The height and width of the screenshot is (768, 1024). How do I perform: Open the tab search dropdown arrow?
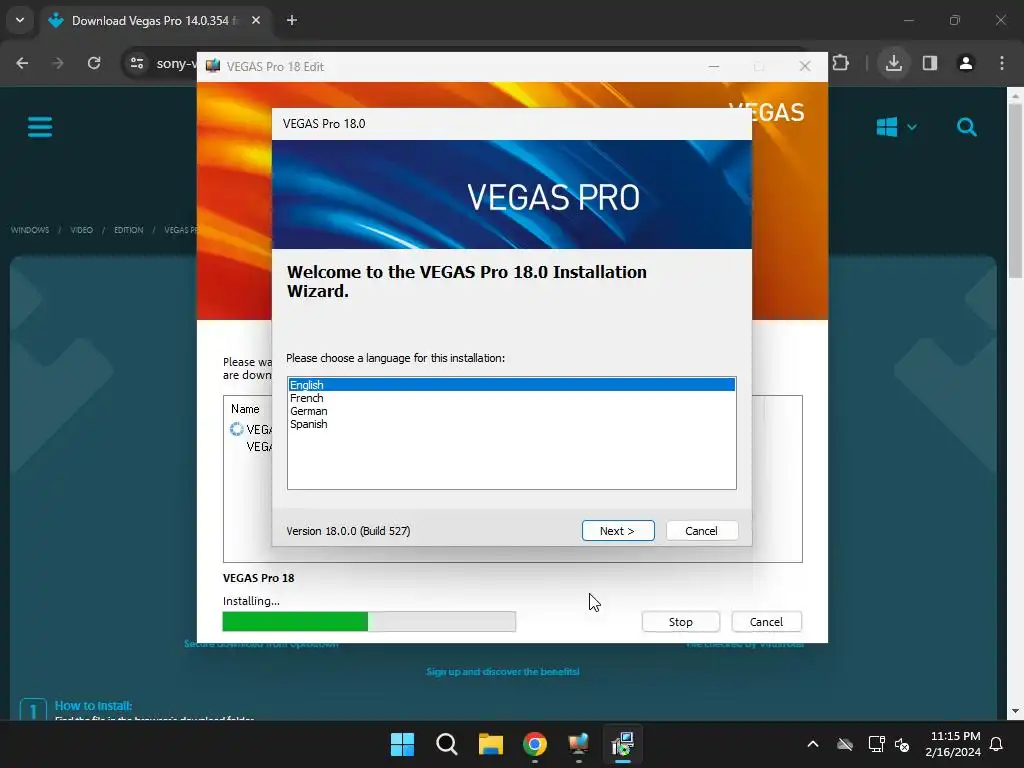tap(20, 20)
